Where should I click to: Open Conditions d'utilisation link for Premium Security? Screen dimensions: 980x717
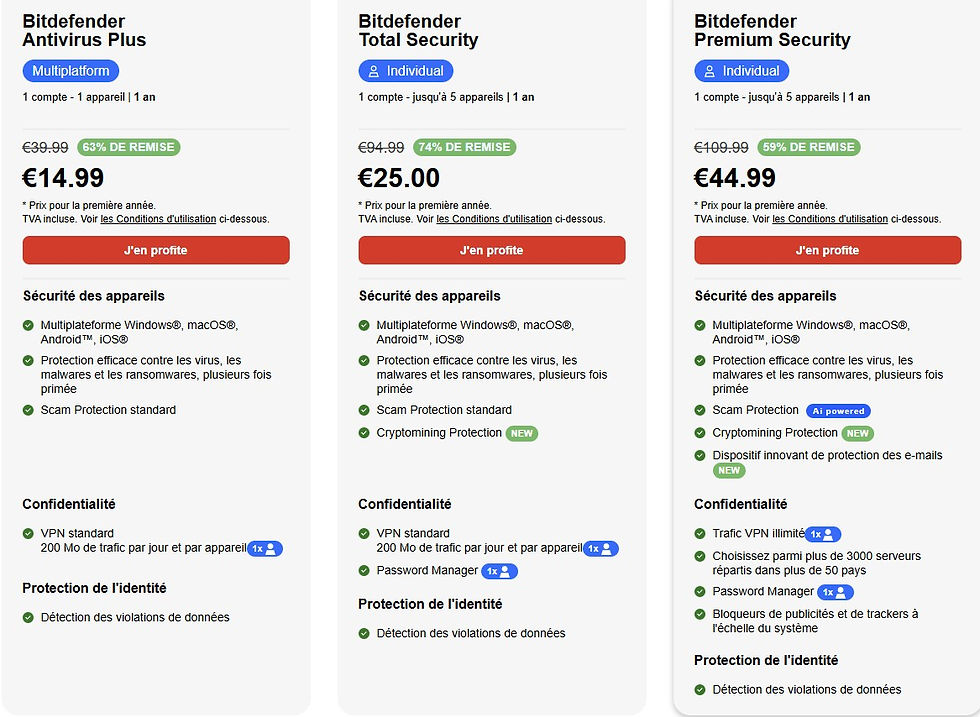pos(830,219)
